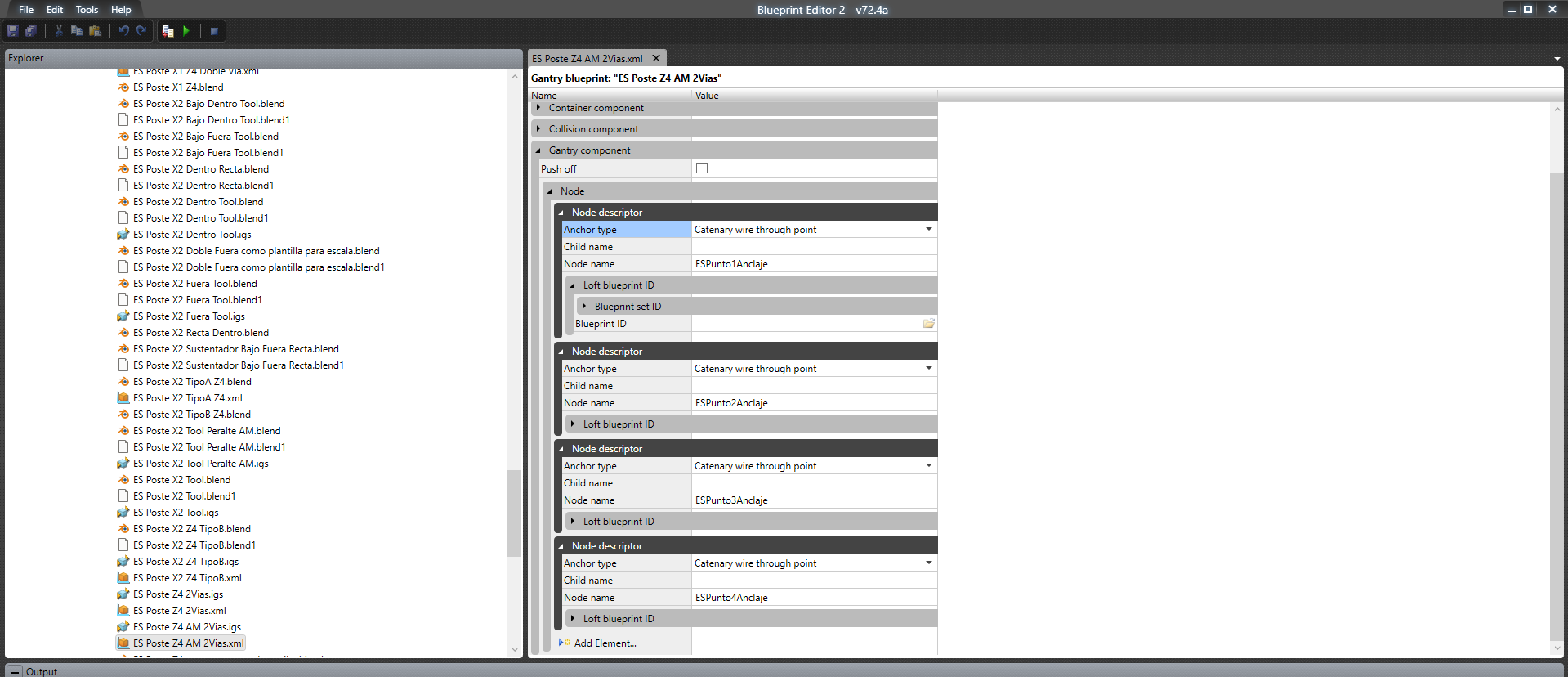Toggle the Push off checkbox
Viewport: 1568px width, 677px height.
pyautogui.click(x=702, y=168)
